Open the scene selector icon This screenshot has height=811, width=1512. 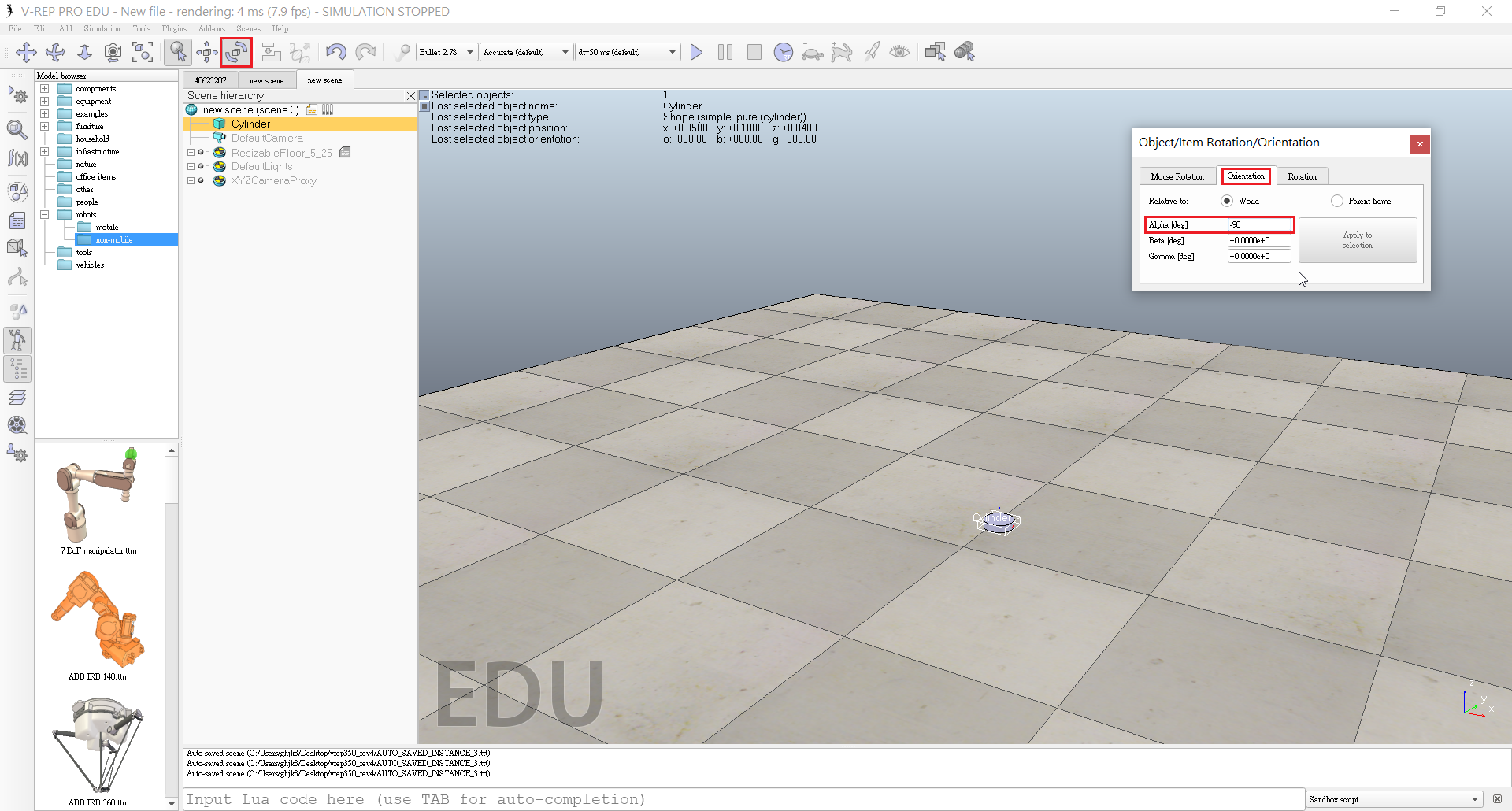[x=965, y=52]
